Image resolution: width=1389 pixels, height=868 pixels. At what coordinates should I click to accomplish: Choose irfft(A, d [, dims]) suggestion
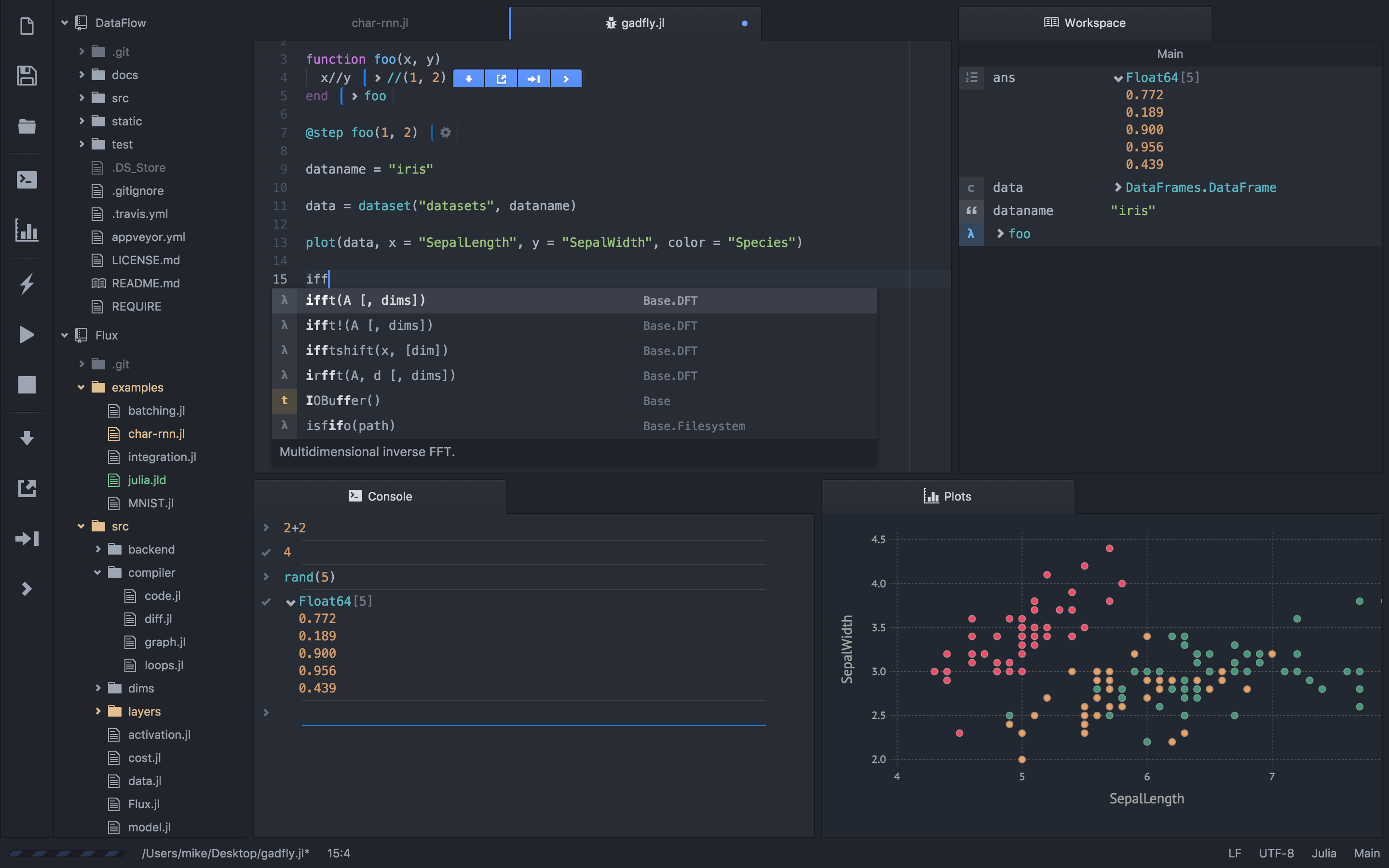click(574, 376)
